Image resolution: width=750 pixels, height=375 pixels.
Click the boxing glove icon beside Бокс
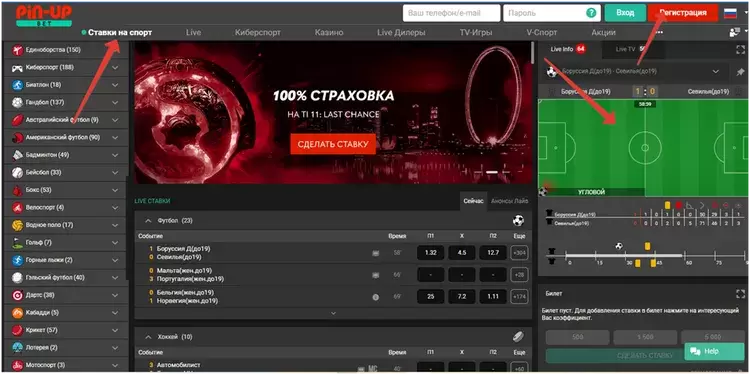[x=17, y=190]
